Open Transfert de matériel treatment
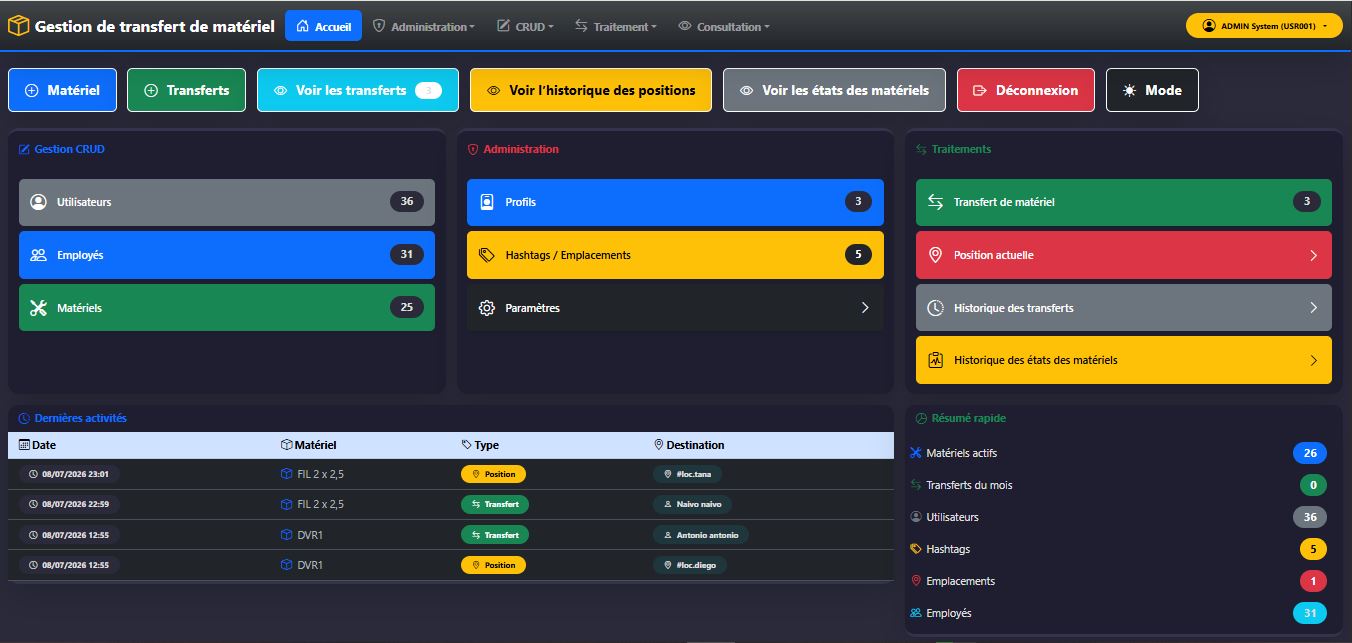Screen dimensions: 1352x643 click(1124, 202)
